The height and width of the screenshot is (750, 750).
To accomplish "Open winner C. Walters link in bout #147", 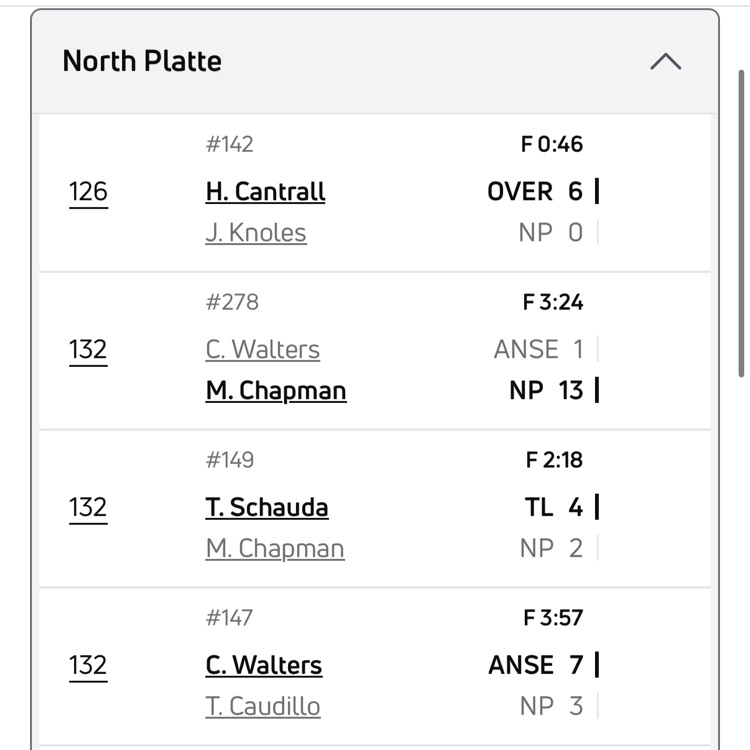I will [264, 665].
